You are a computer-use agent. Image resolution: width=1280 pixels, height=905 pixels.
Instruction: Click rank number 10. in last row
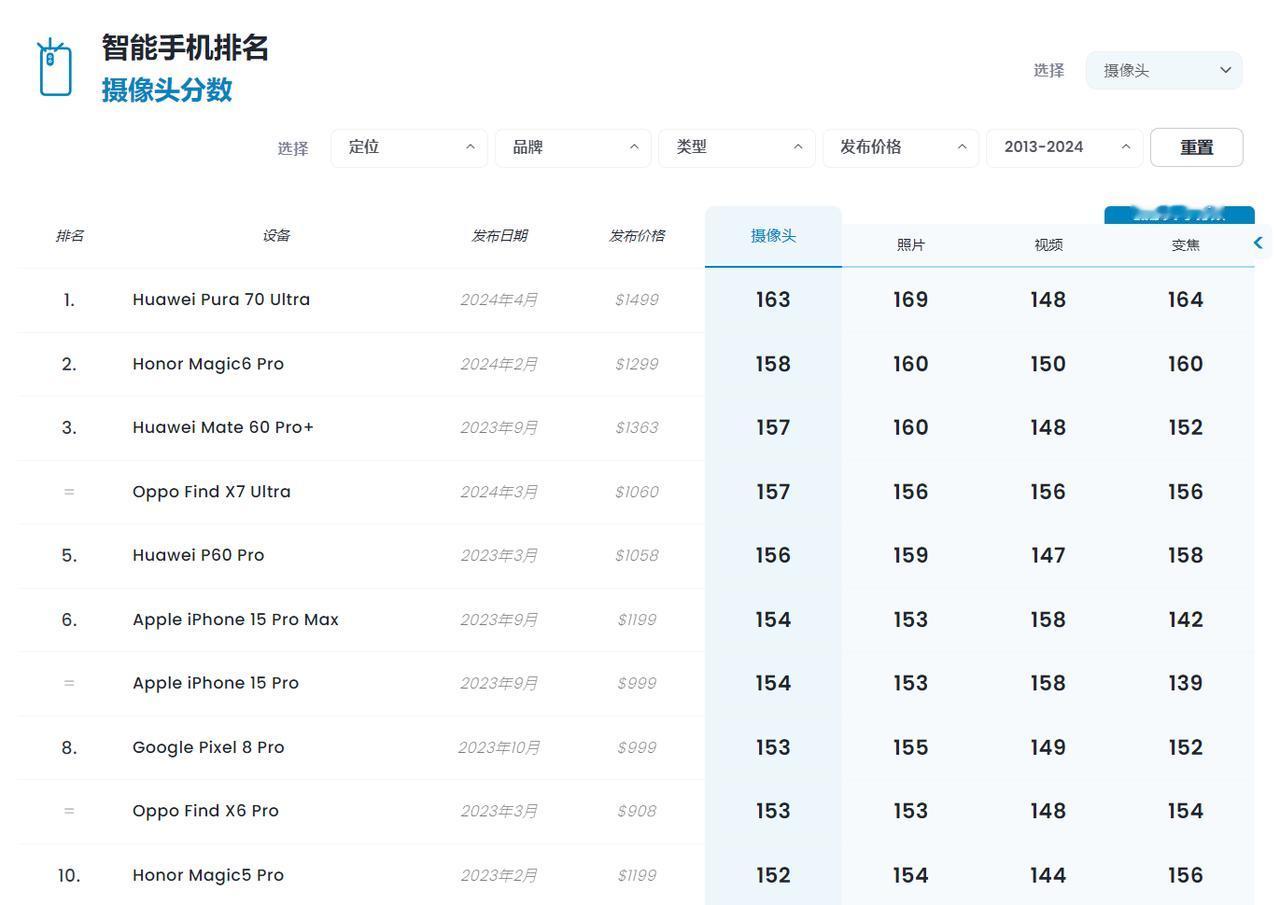[69, 875]
